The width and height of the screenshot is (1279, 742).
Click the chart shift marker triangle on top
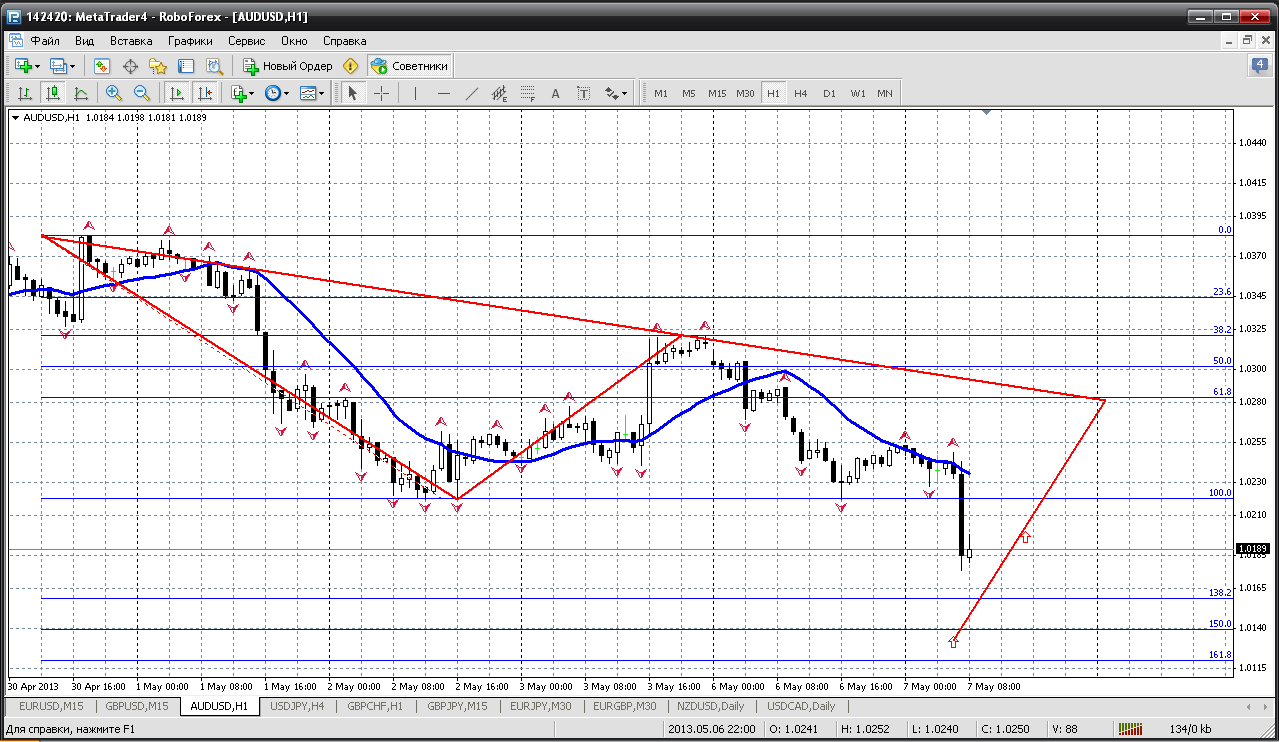click(987, 113)
